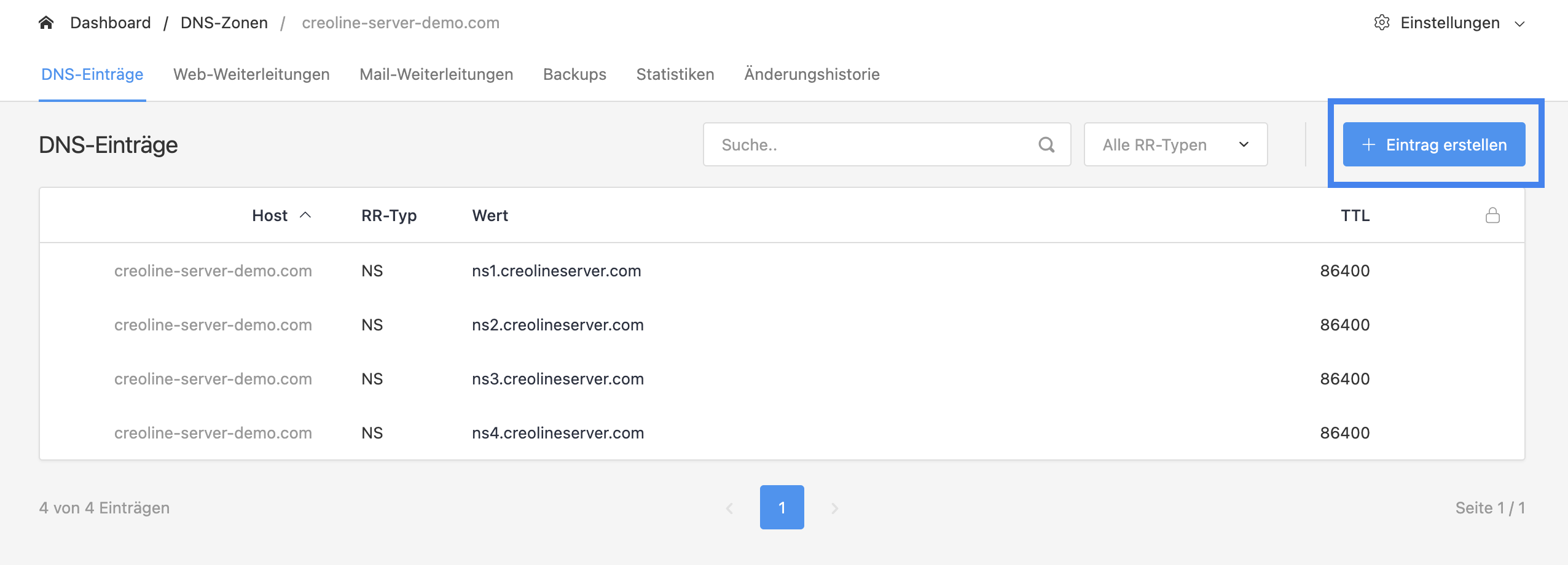The image size is (1568, 565).
Task: Open the Einstellungen gear icon
Action: tap(1382, 23)
